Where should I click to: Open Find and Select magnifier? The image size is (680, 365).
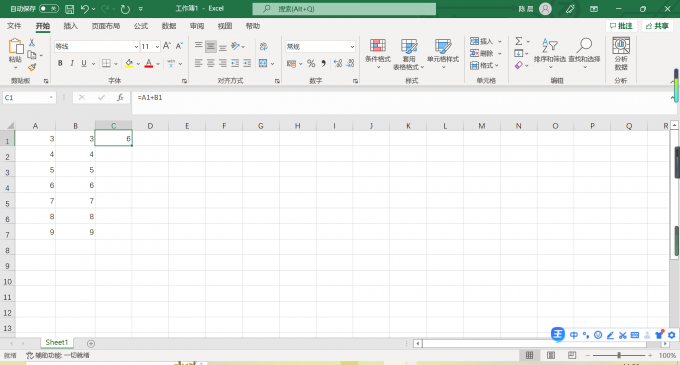(584, 53)
